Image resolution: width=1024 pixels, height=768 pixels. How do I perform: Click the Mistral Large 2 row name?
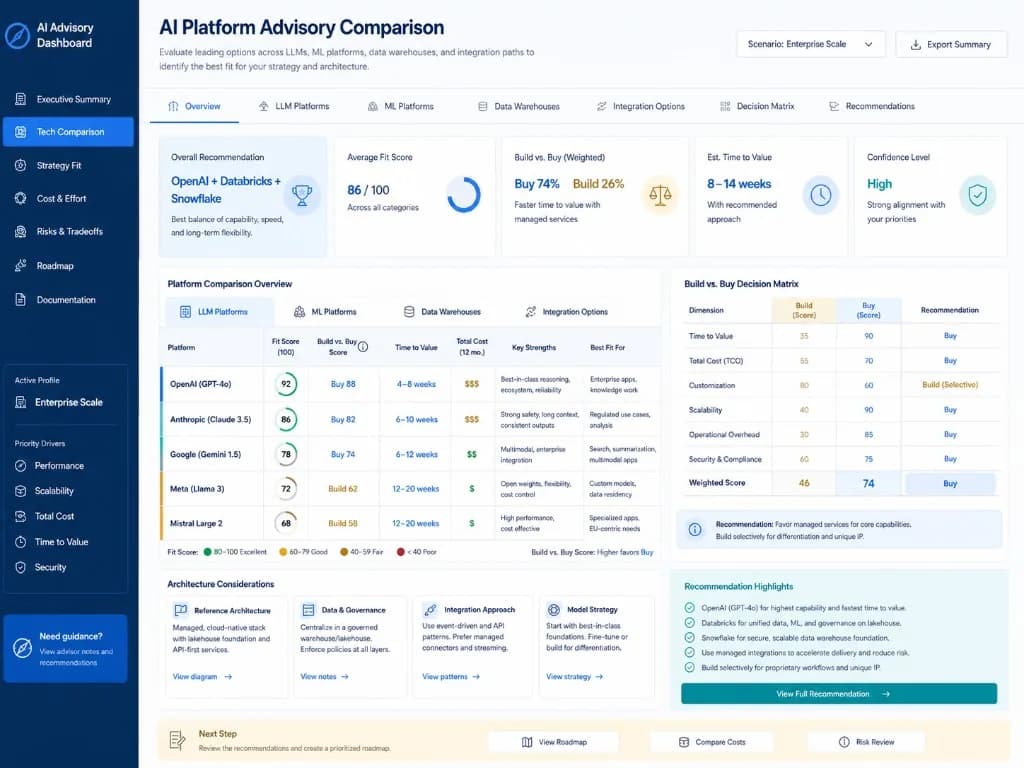click(197, 523)
